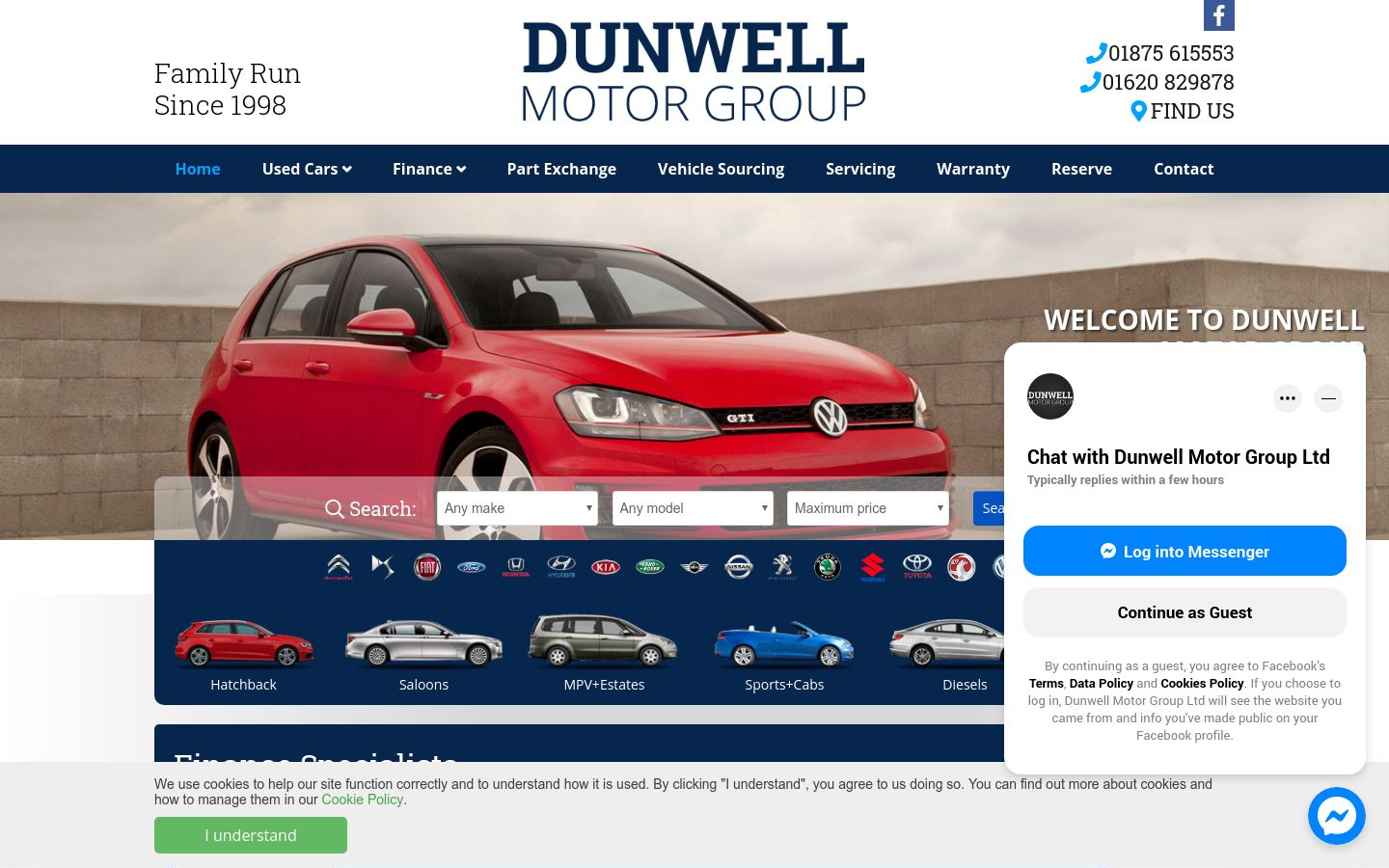The image size is (1389, 868).
Task: Select the Vauxhall brand logo
Action: 961,567
